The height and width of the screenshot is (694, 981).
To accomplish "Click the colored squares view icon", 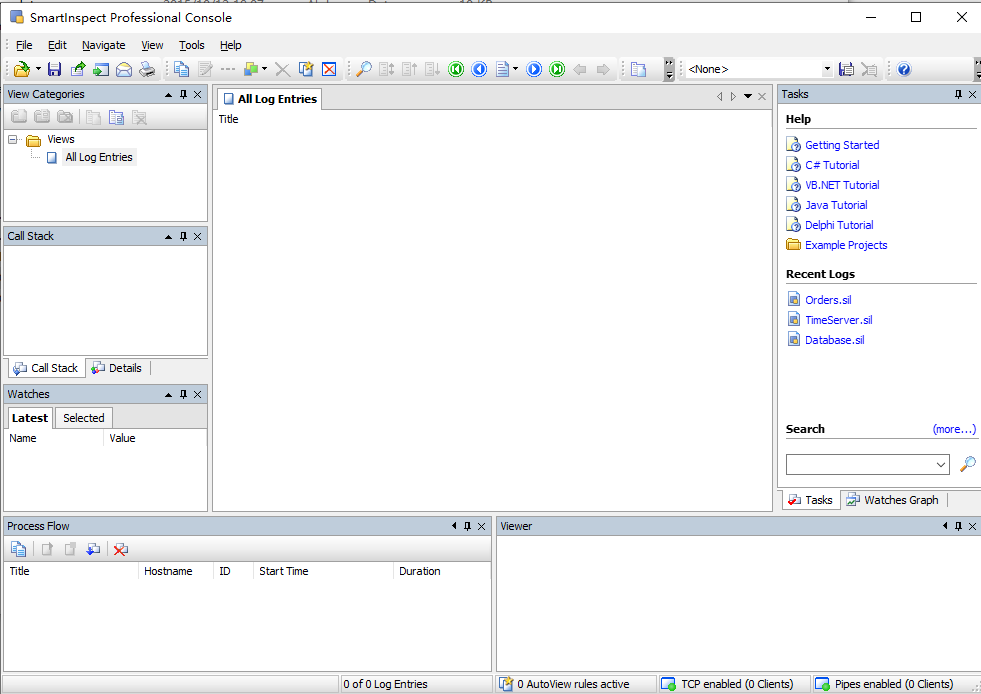I will [252, 69].
